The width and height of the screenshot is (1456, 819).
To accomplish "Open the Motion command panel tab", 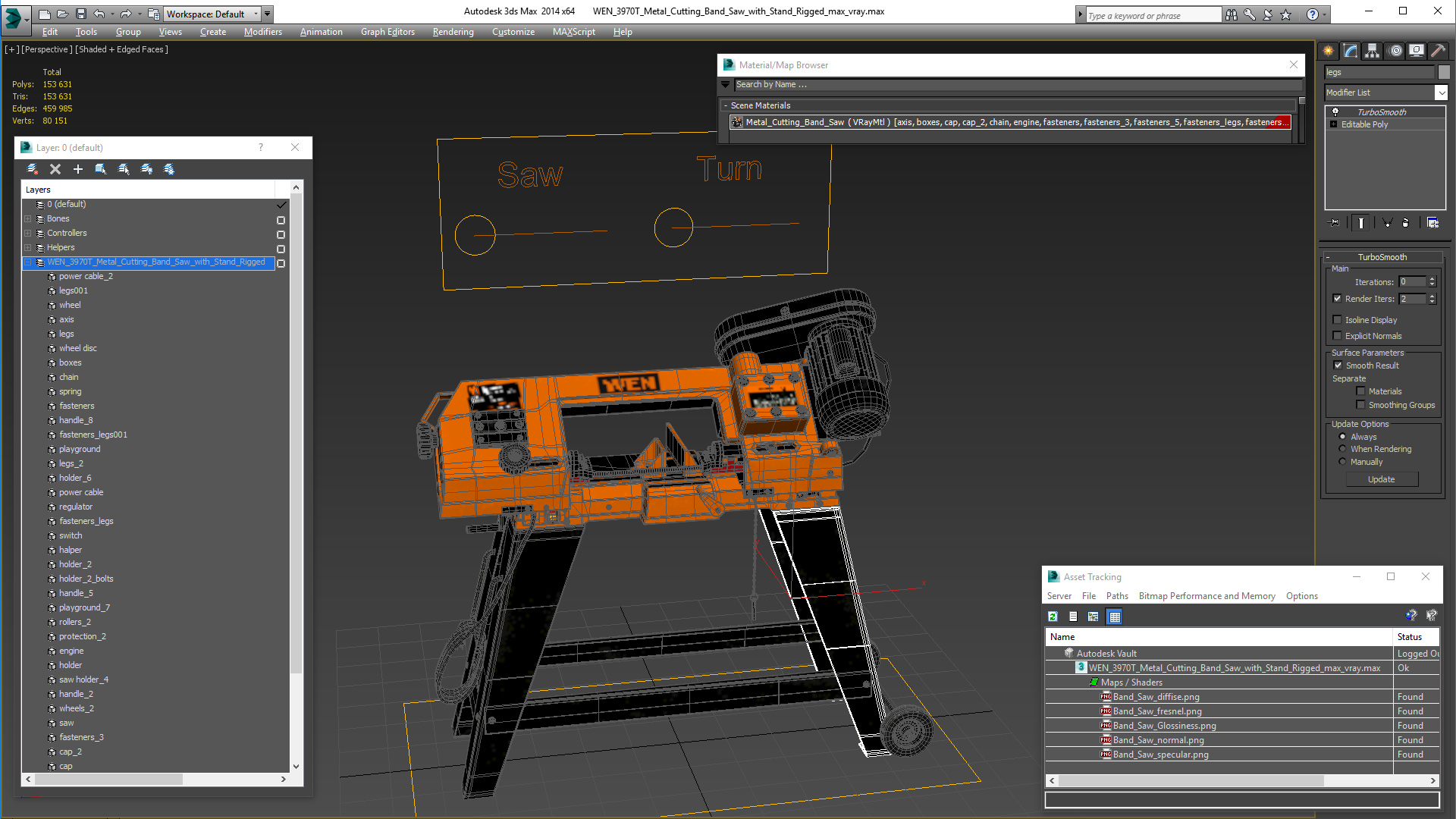I will pos(1395,51).
